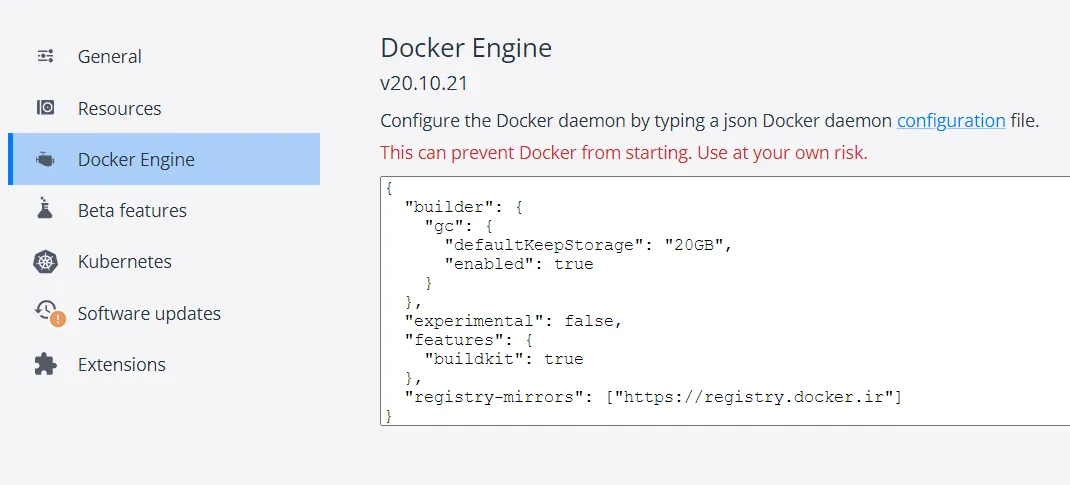This screenshot has height=485, width=1070.
Task: Click the Beta features flask icon
Action: pyautogui.click(x=45, y=210)
